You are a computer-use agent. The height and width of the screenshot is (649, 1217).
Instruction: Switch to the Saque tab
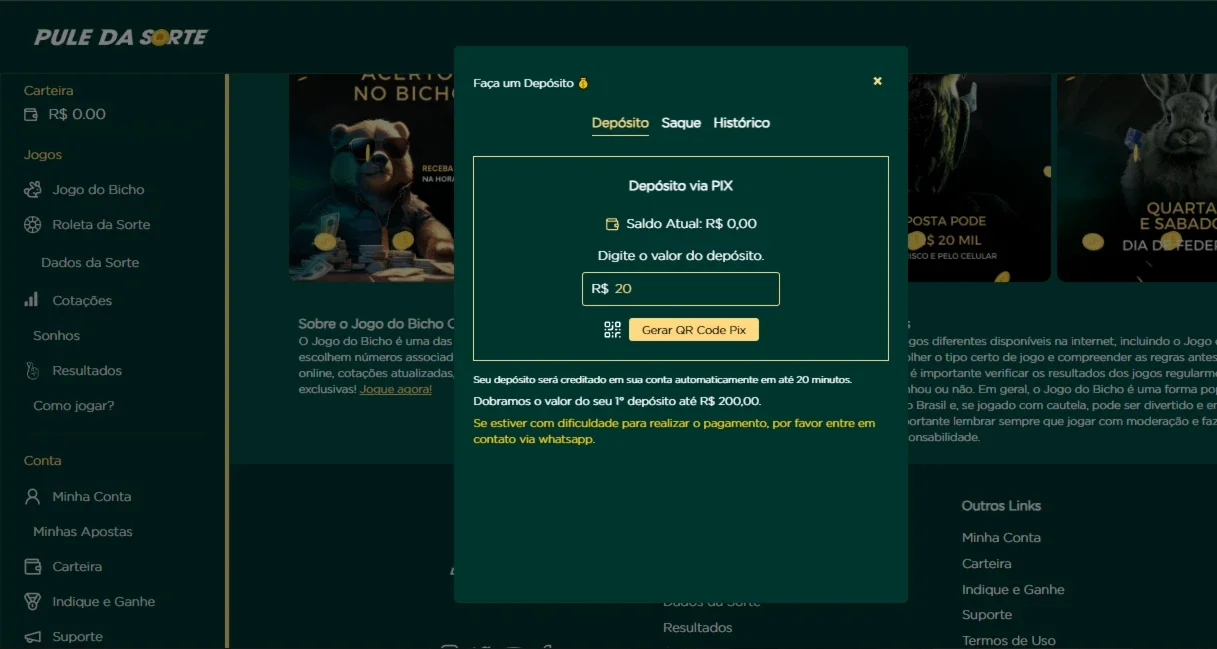point(681,123)
